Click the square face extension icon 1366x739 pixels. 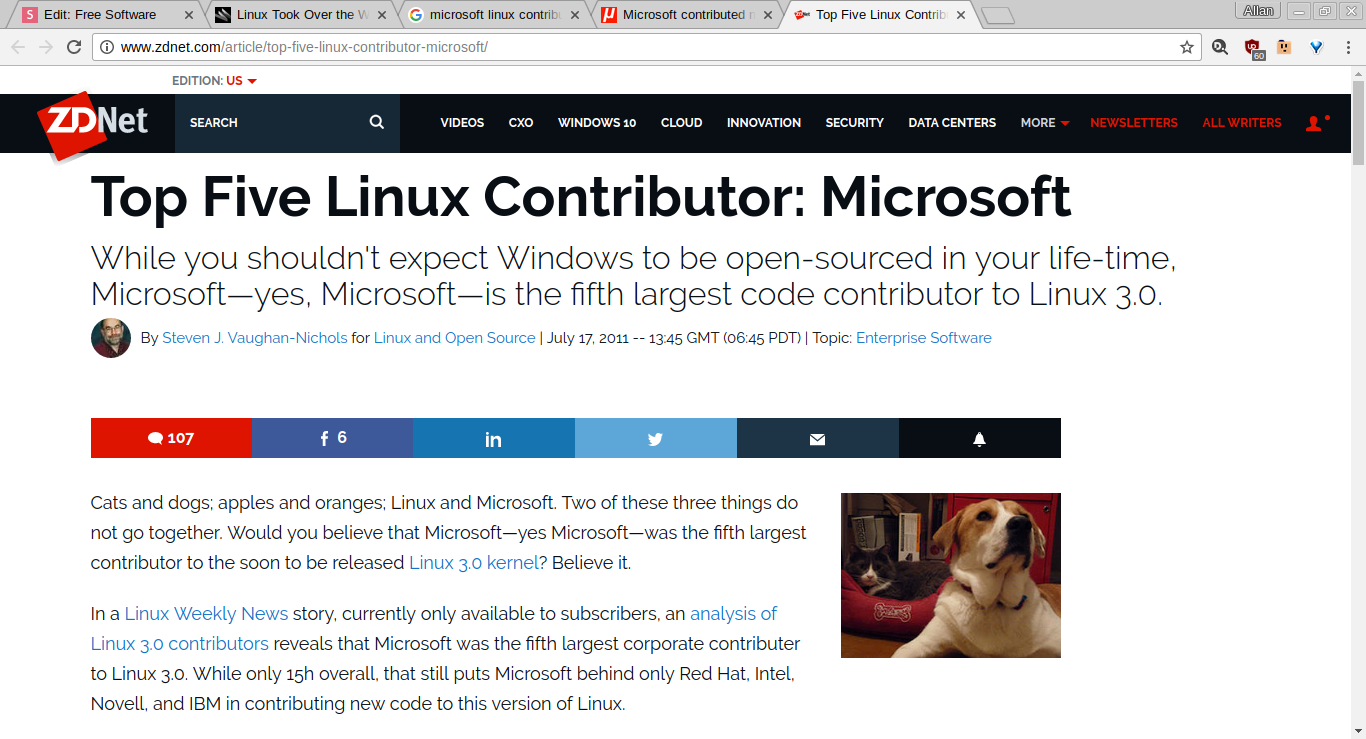(x=1284, y=47)
